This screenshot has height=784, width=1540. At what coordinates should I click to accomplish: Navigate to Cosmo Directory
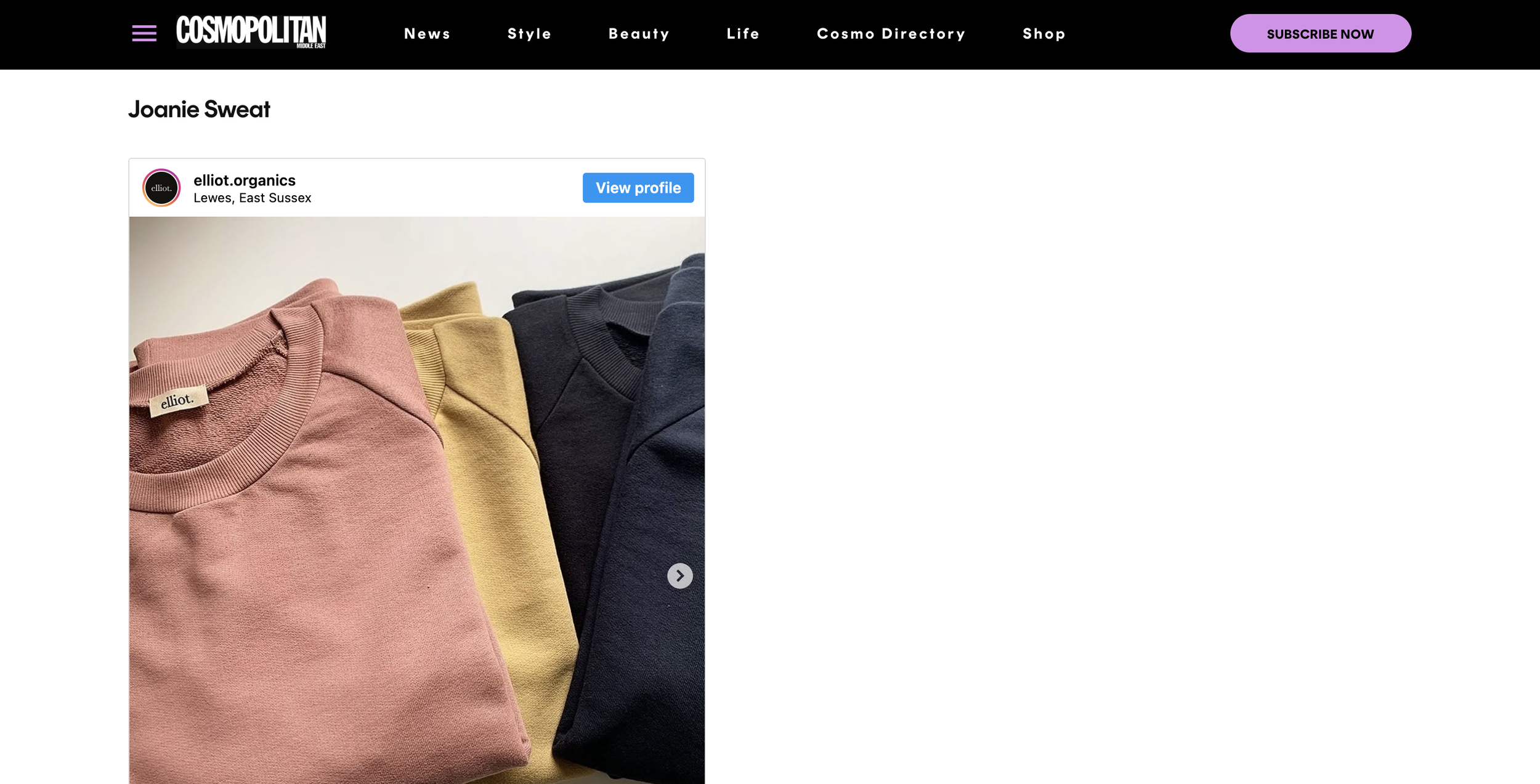coord(891,34)
